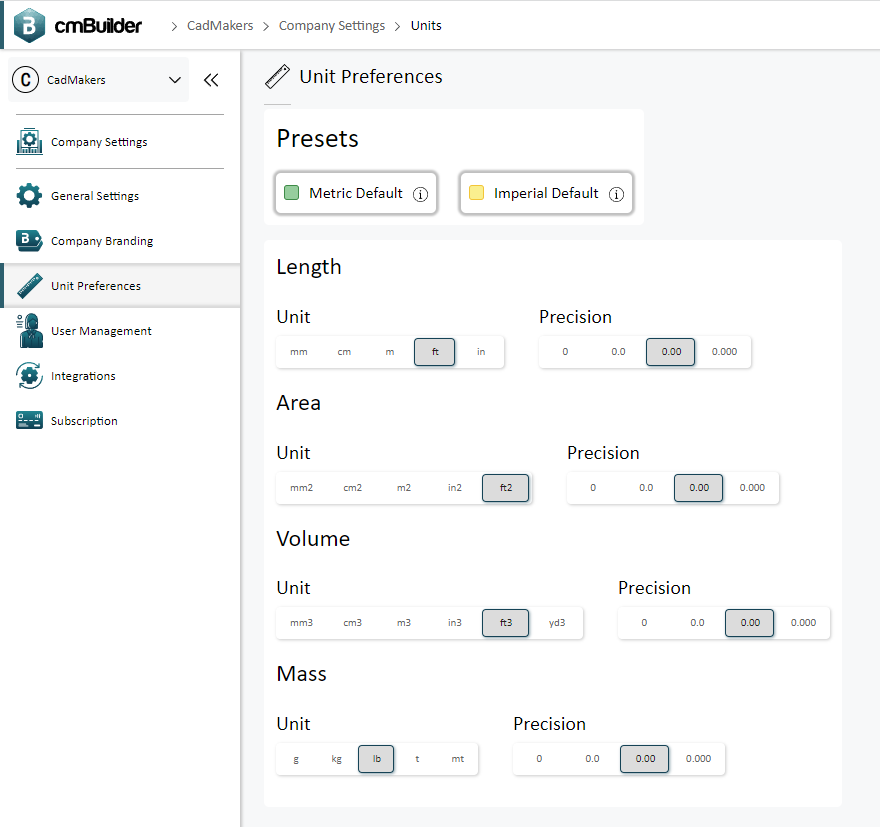Click the cmBuilder logo icon
This screenshot has height=827, width=880.
[29, 25]
